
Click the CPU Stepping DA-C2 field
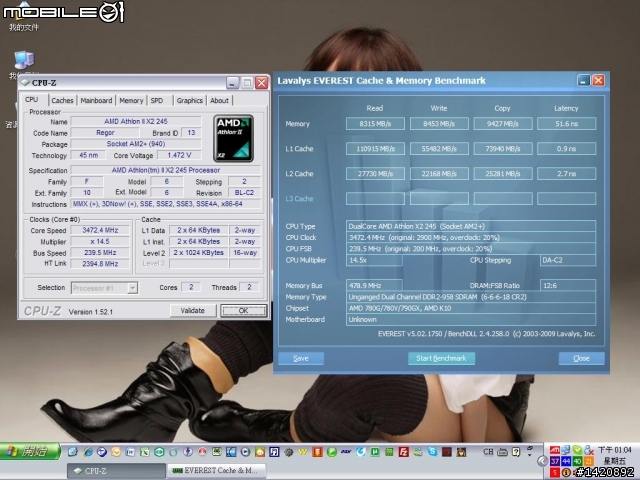coord(568,260)
